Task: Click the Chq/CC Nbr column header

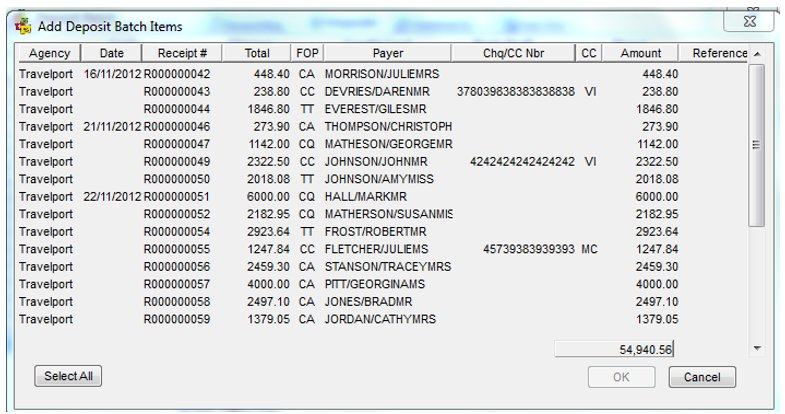Action: pos(513,53)
